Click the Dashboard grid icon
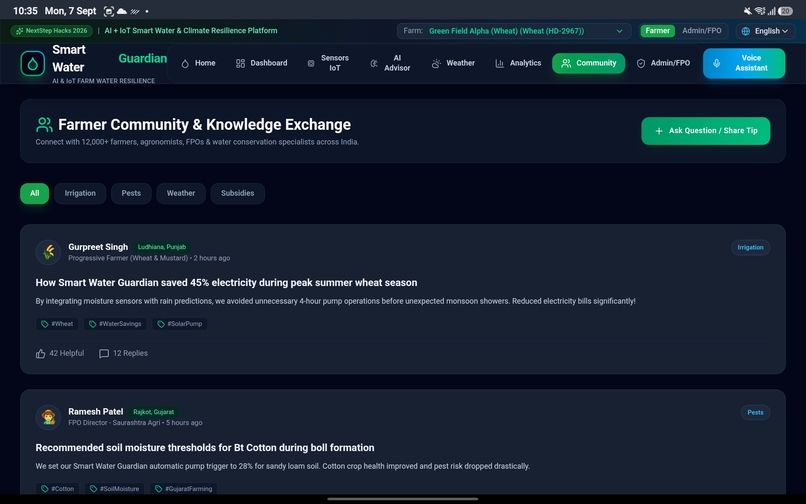Image resolution: width=806 pixels, height=504 pixels. 240,63
